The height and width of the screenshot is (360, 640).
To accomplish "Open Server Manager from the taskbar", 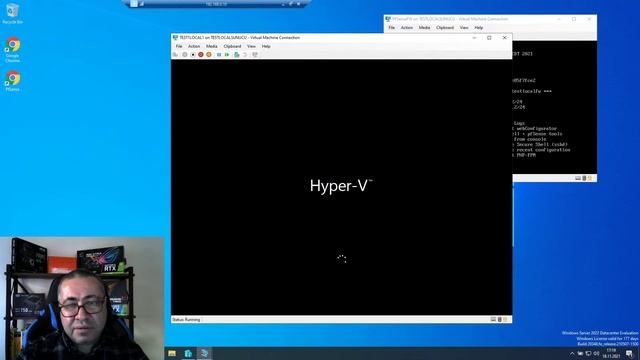I will point(188,353).
